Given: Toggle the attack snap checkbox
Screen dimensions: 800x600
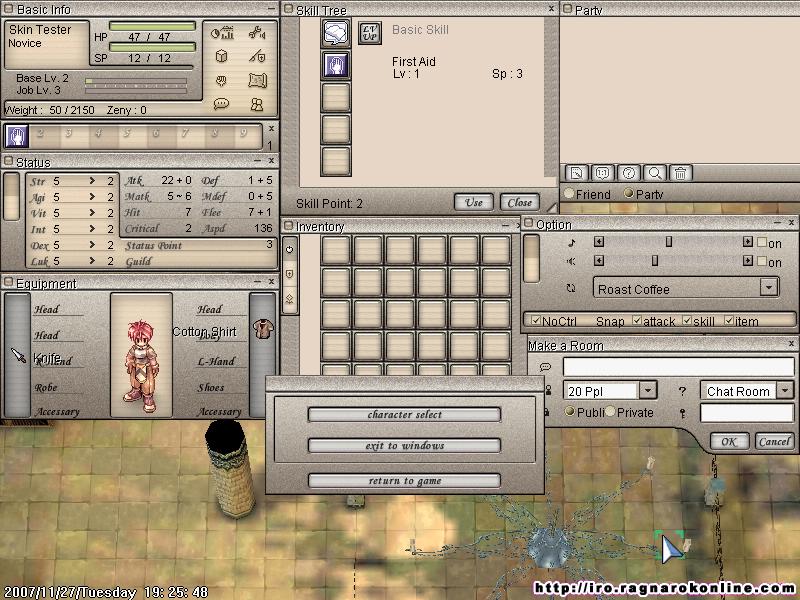Looking at the screenshot, I should pyautogui.click(x=637, y=320).
